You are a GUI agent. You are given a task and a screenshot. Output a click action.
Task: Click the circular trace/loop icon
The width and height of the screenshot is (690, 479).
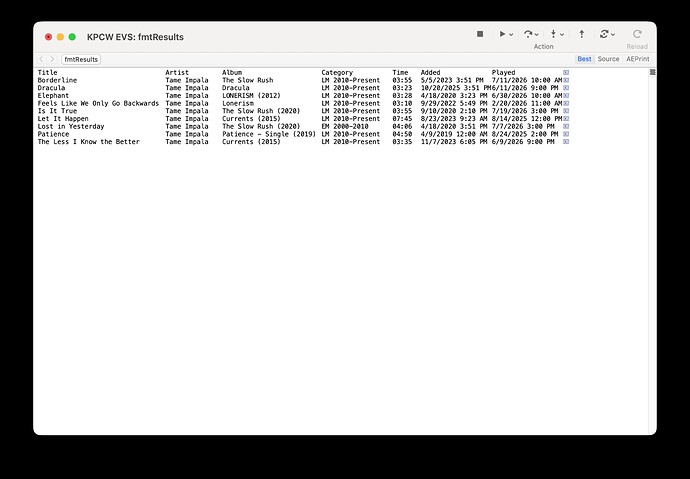tap(604, 34)
